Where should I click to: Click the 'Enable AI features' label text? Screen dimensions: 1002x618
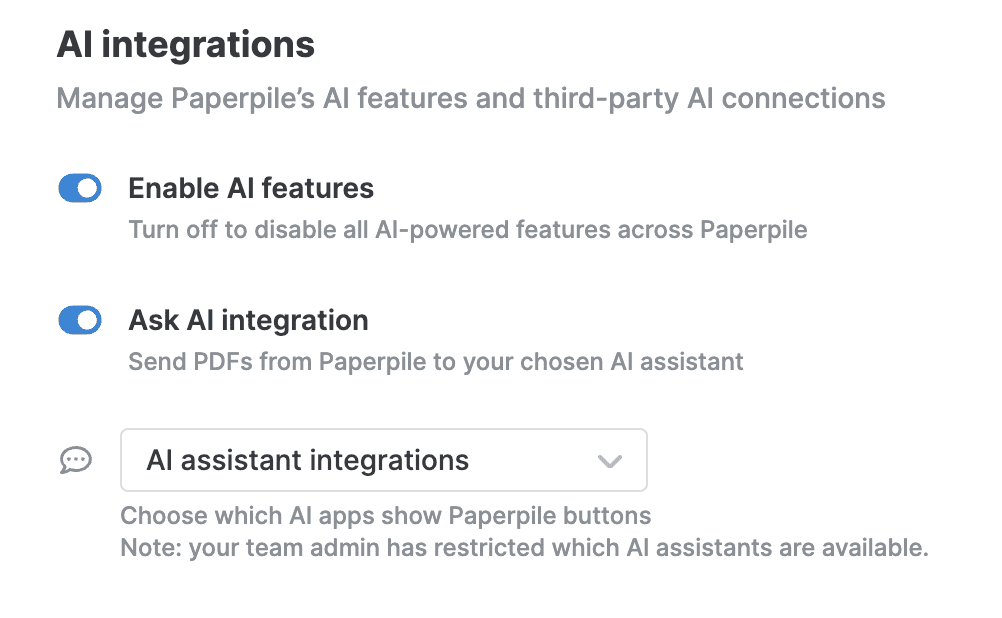[251, 189]
